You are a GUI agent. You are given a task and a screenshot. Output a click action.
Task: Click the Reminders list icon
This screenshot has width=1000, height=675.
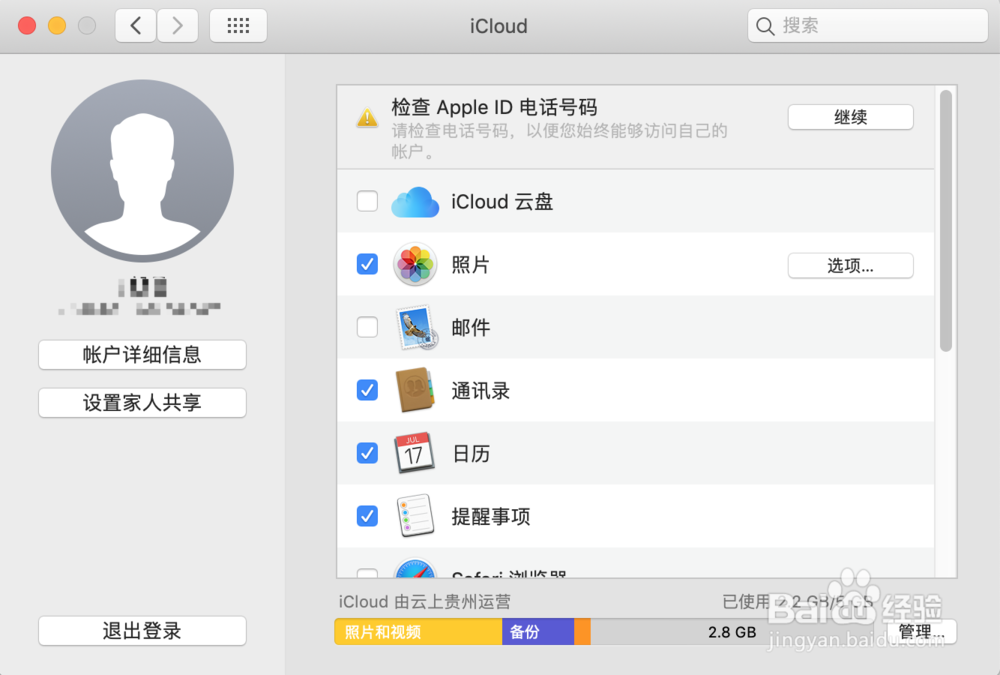pyautogui.click(x=415, y=516)
